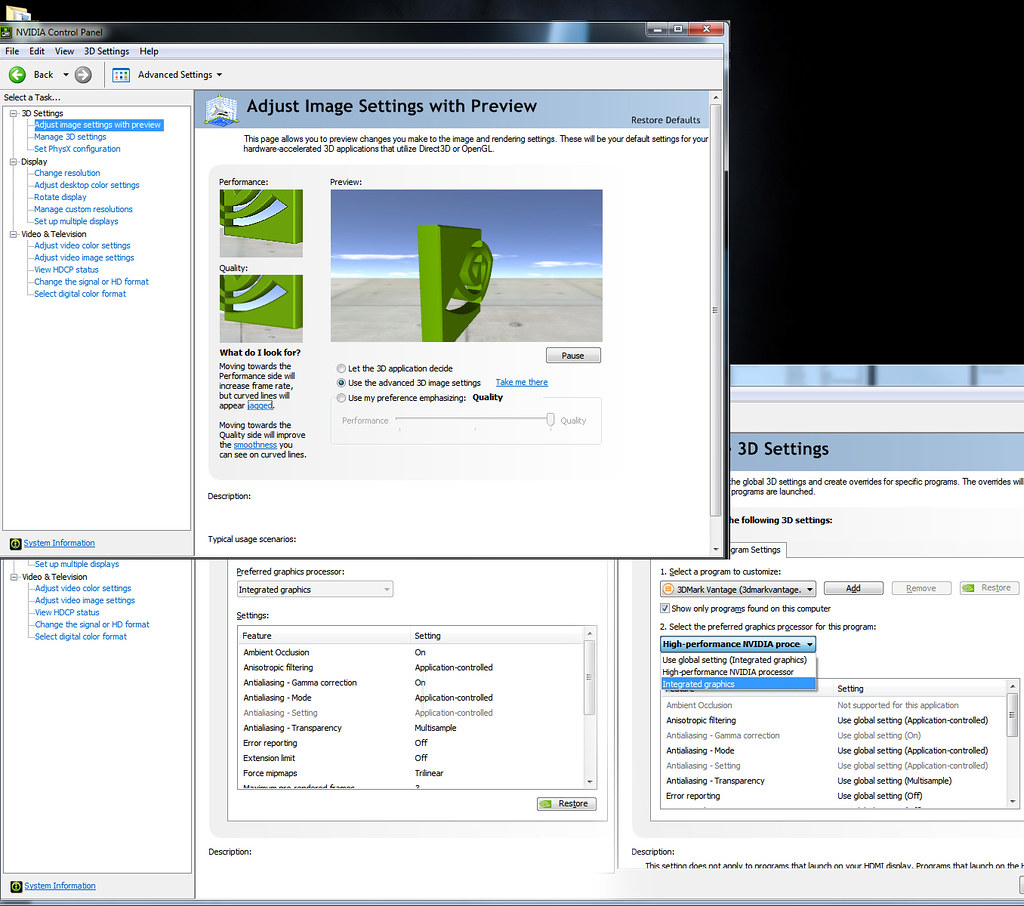Viewport: 1024px width, 906px height.
Task: Collapse Video & Television node in the front window
Action: pyautogui.click(x=13, y=234)
